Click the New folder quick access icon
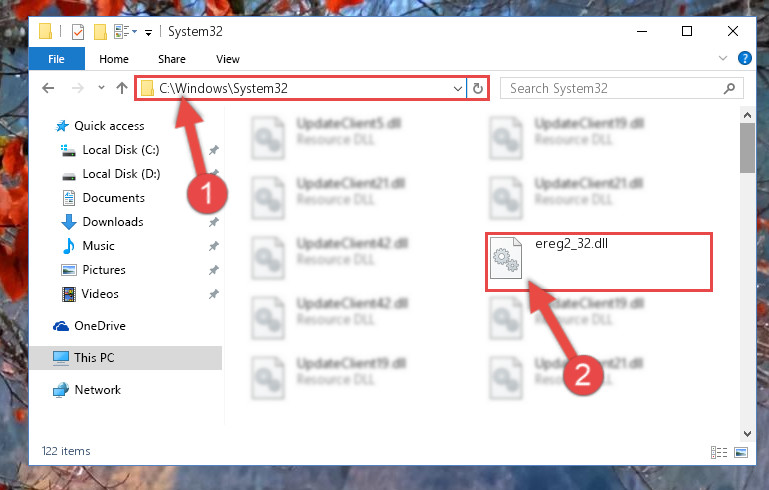 point(100,32)
